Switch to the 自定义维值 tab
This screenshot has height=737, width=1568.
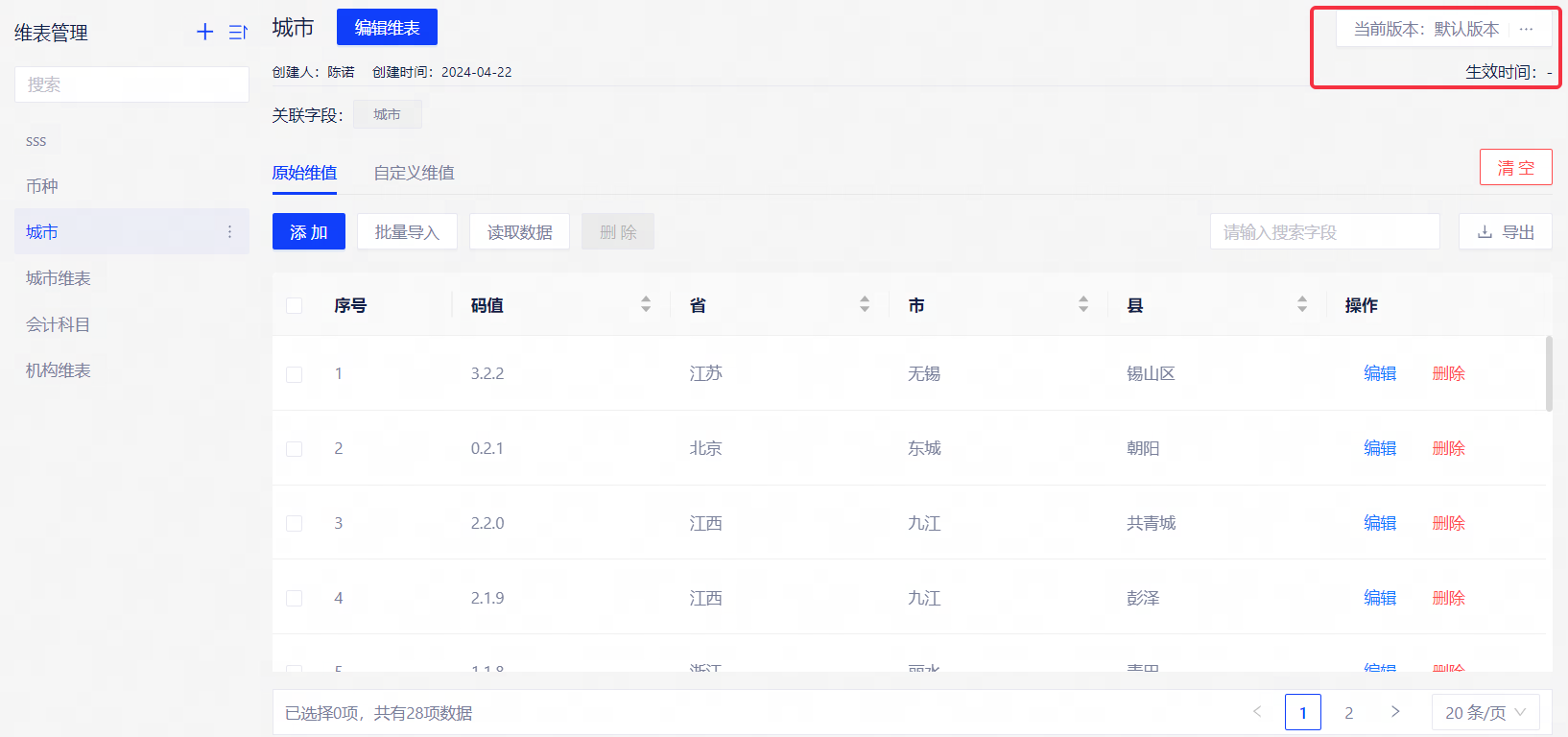click(414, 173)
